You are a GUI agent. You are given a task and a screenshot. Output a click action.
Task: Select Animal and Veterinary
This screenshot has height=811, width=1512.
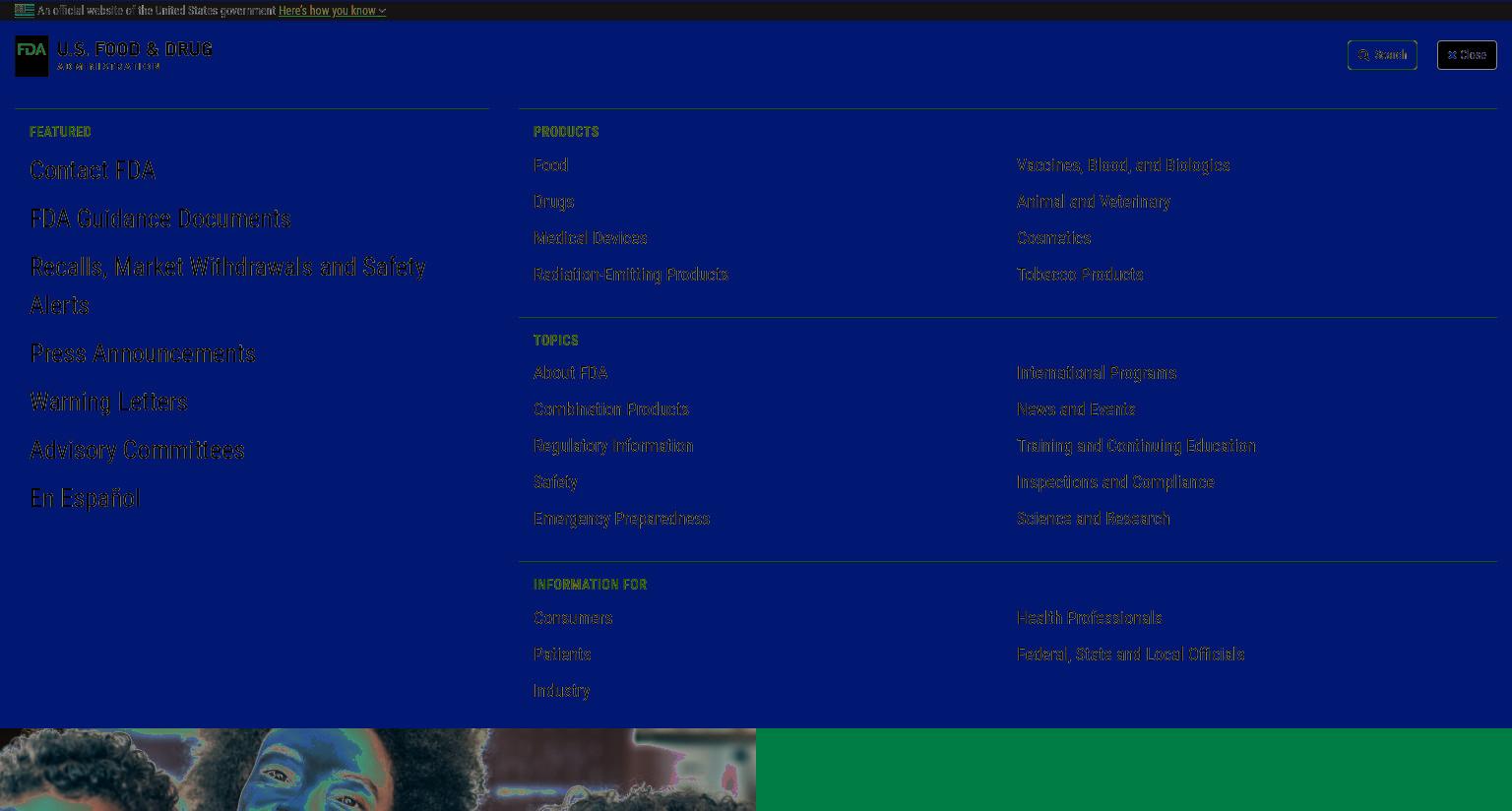click(1093, 202)
